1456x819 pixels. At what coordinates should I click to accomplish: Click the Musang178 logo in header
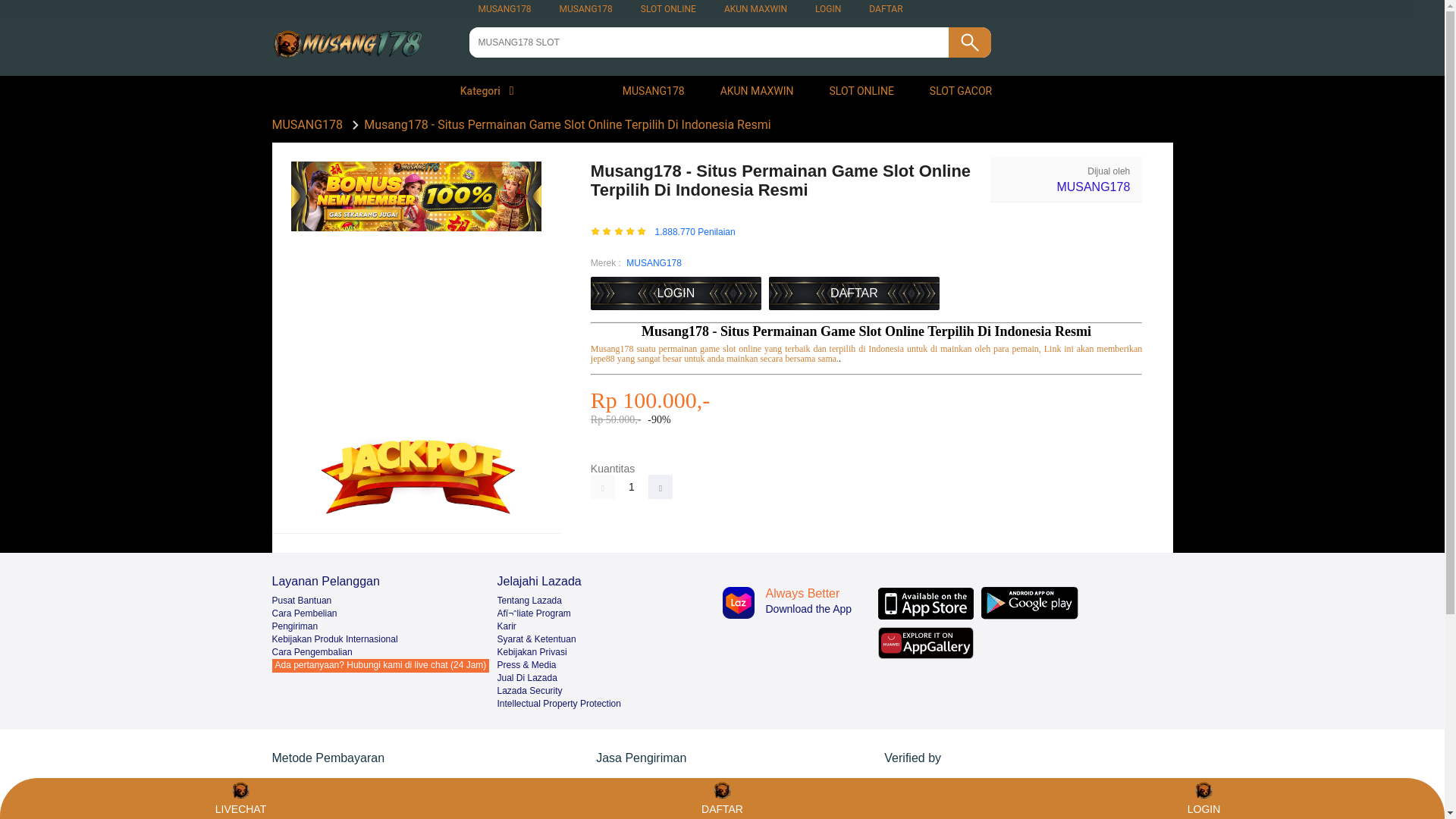coord(347,43)
